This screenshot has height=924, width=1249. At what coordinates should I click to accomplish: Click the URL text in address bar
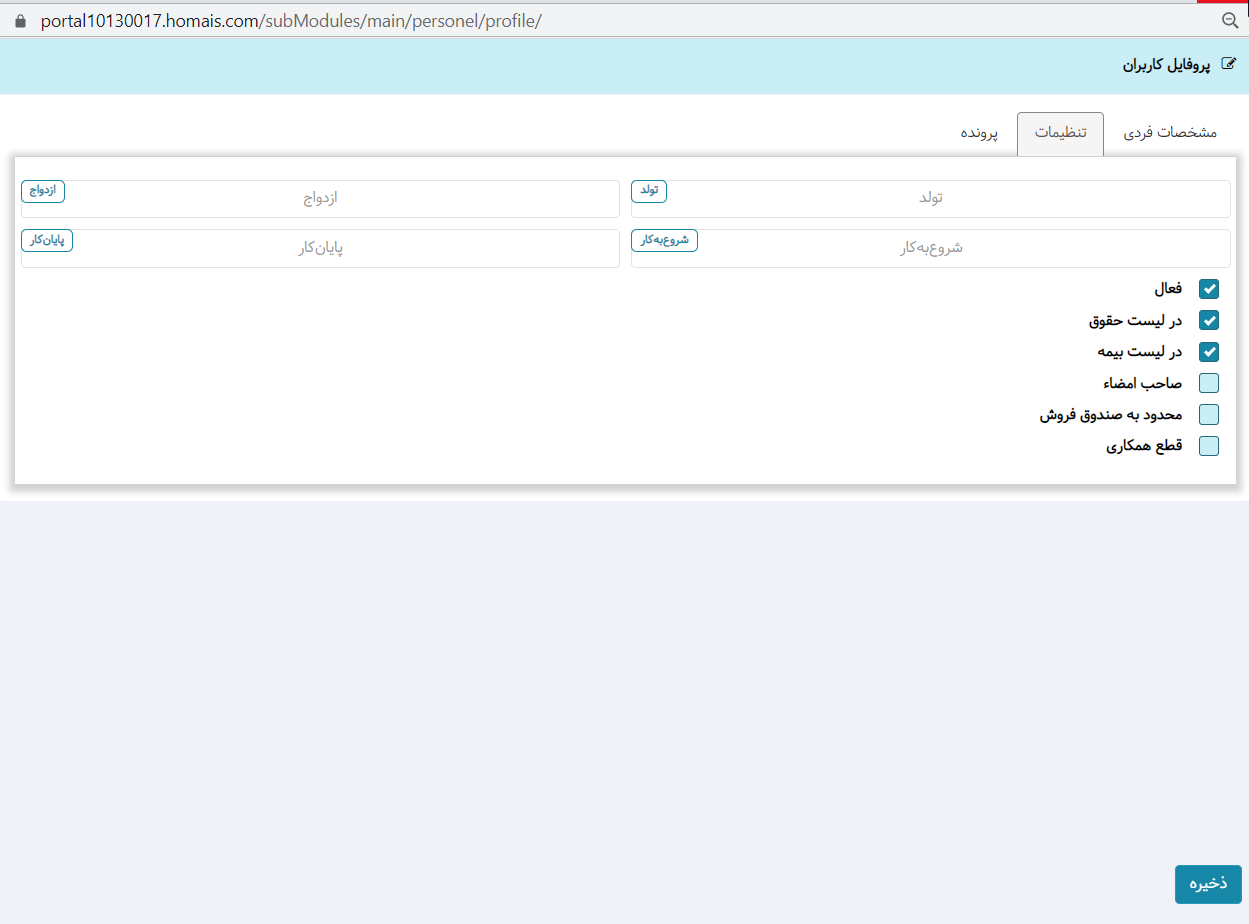coord(291,21)
